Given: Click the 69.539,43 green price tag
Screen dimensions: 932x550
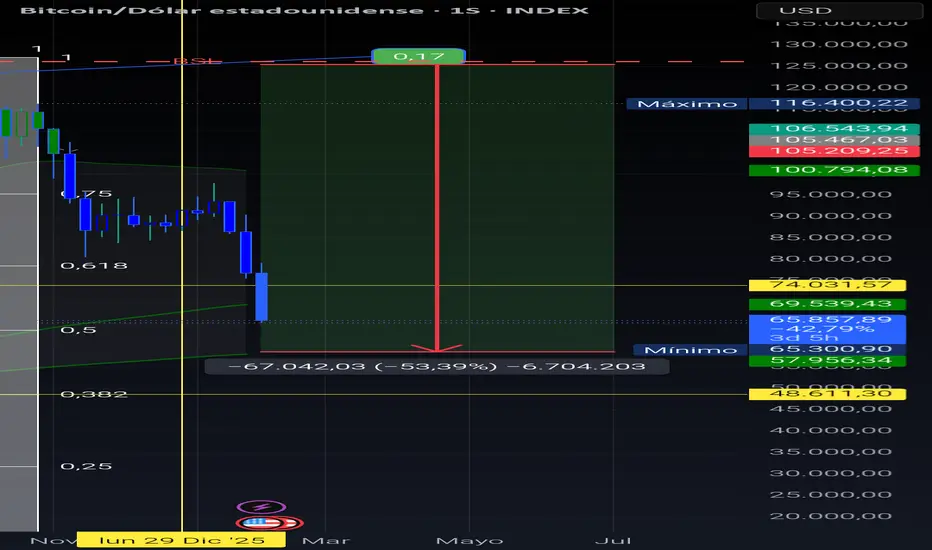Looking at the screenshot, I should click(x=827, y=304).
